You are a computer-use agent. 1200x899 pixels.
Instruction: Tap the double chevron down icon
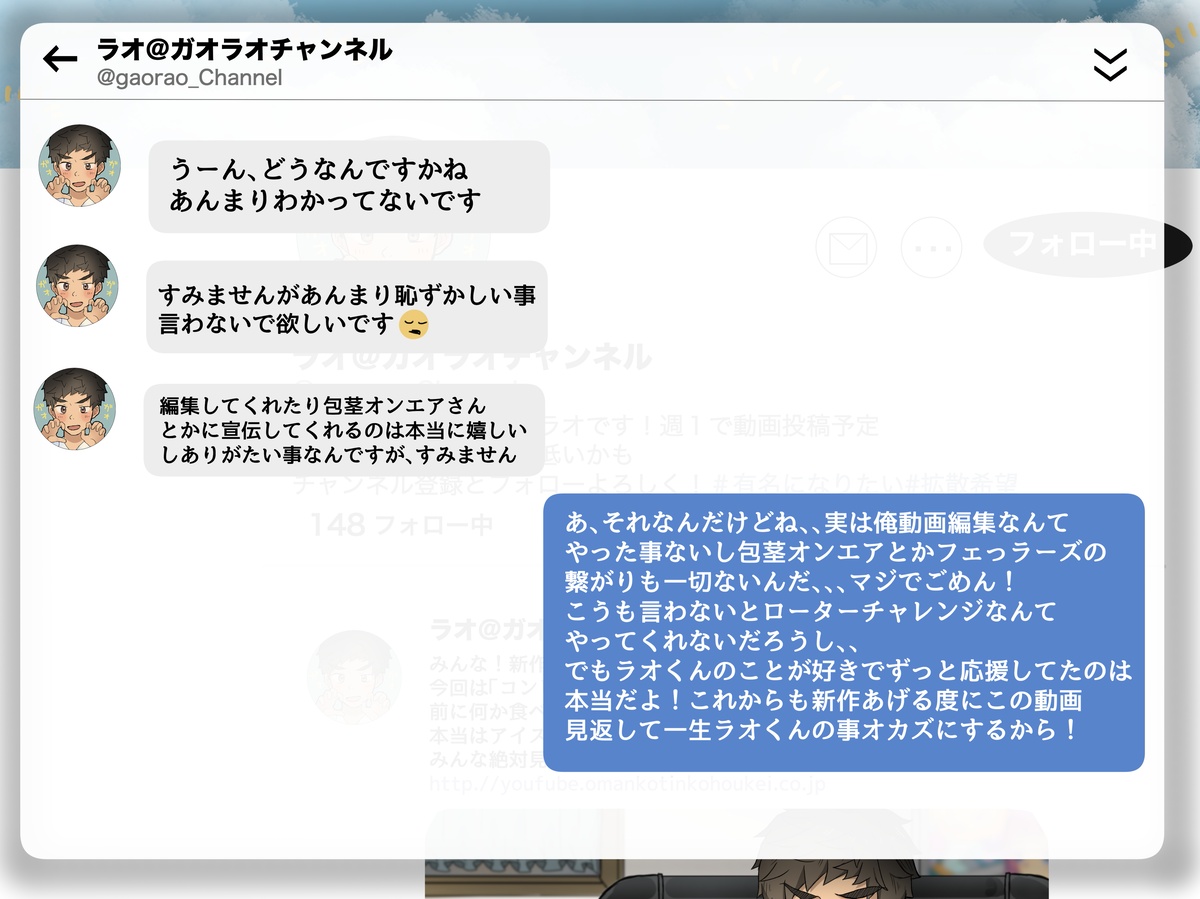pos(1110,64)
